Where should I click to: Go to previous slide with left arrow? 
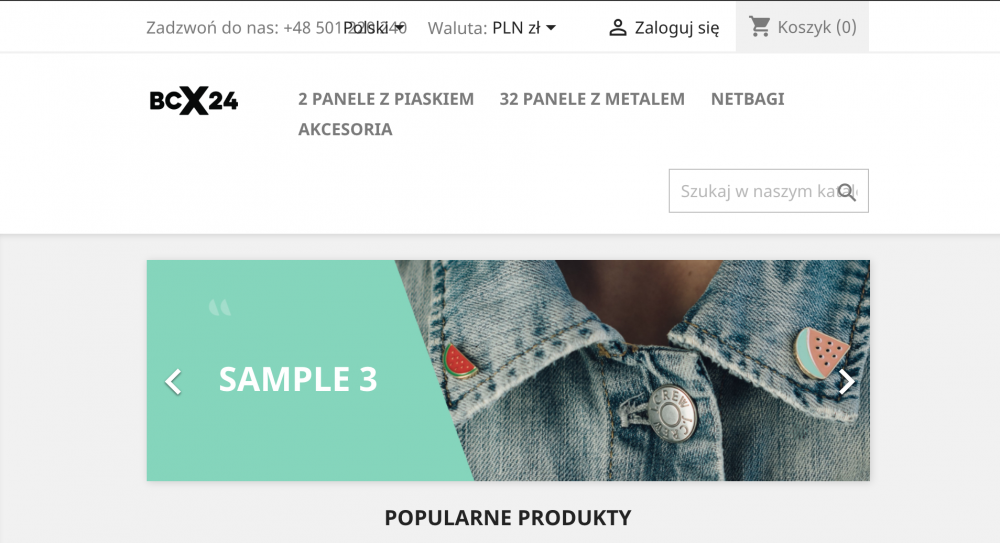point(173,382)
